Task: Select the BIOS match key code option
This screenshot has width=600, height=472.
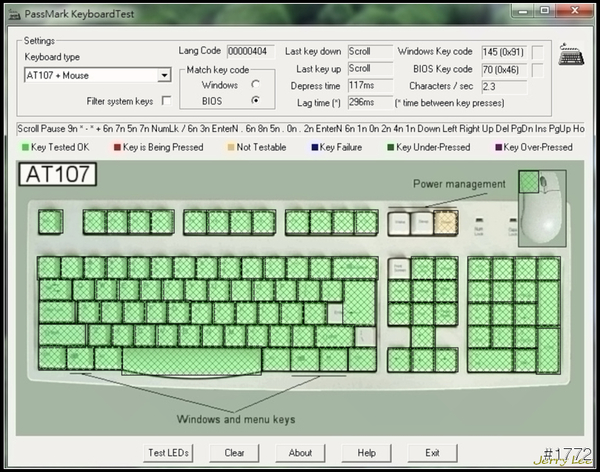Action: click(256, 101)
